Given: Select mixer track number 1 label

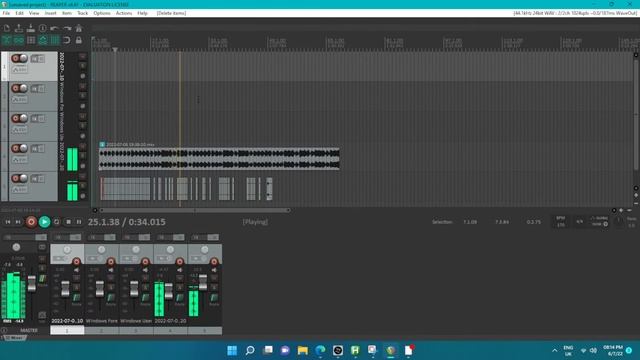Looking at the screenshot, I should click(x=67, y=331).
